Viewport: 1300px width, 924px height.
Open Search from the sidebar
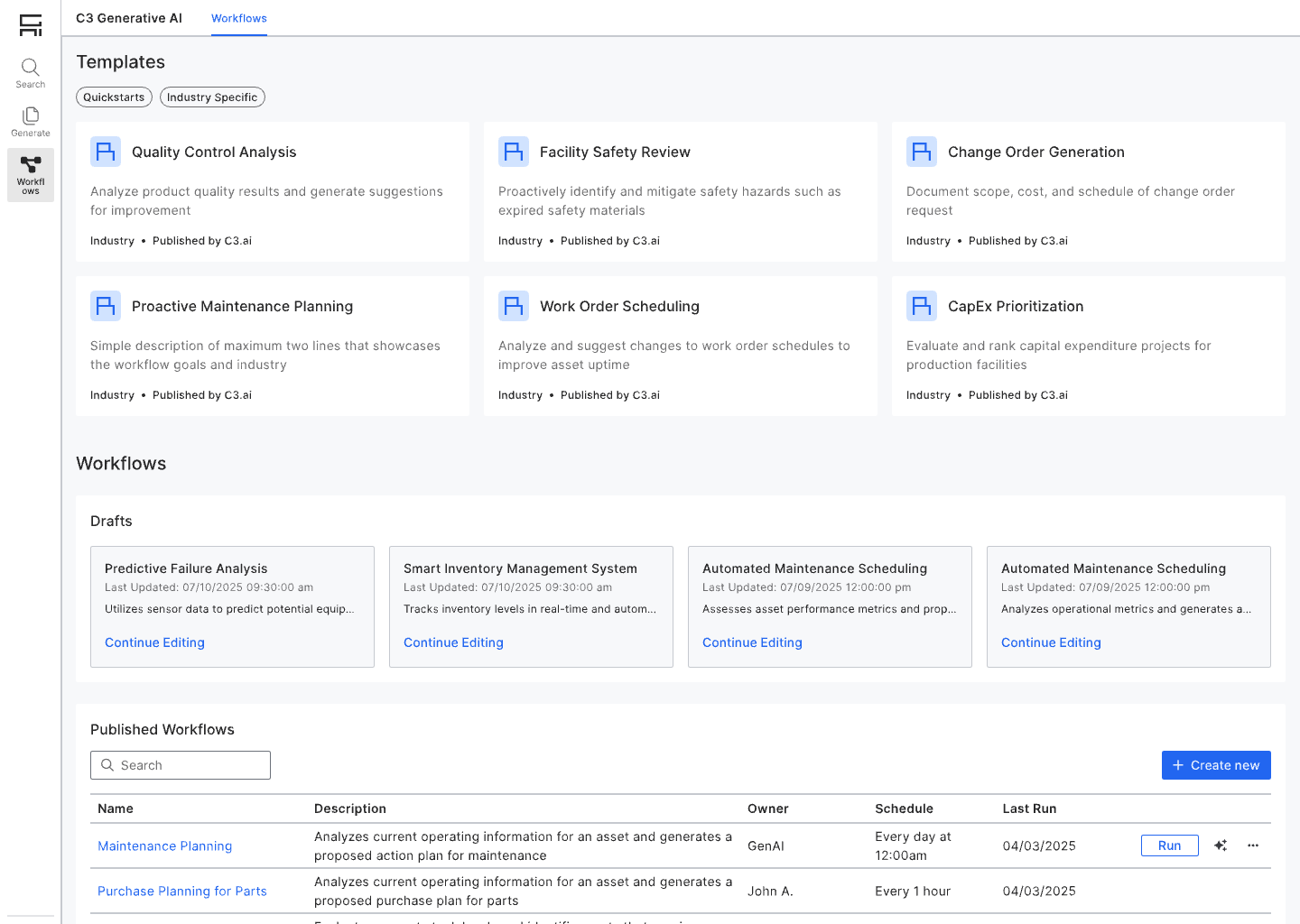click(x=31, y=74)
